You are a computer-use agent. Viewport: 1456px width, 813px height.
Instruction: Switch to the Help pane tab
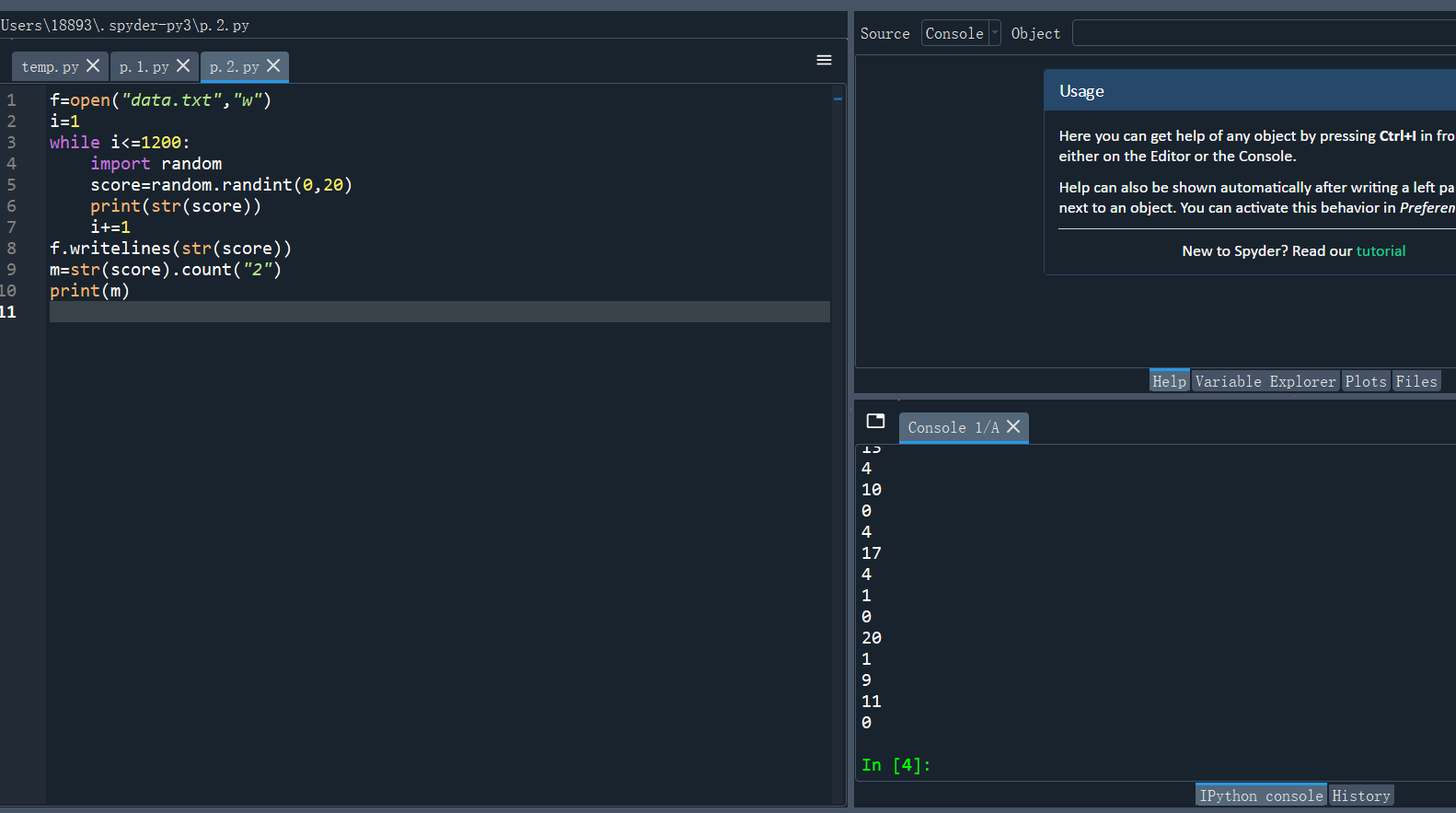1170,381
